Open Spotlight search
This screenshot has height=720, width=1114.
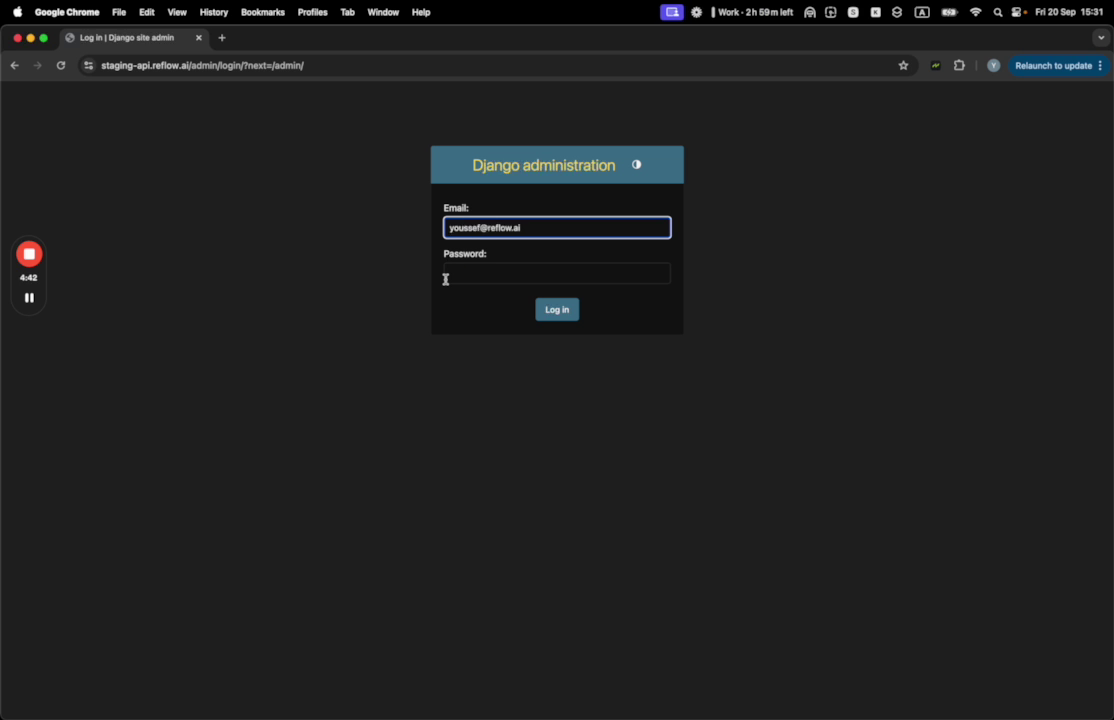click(997, 12)
